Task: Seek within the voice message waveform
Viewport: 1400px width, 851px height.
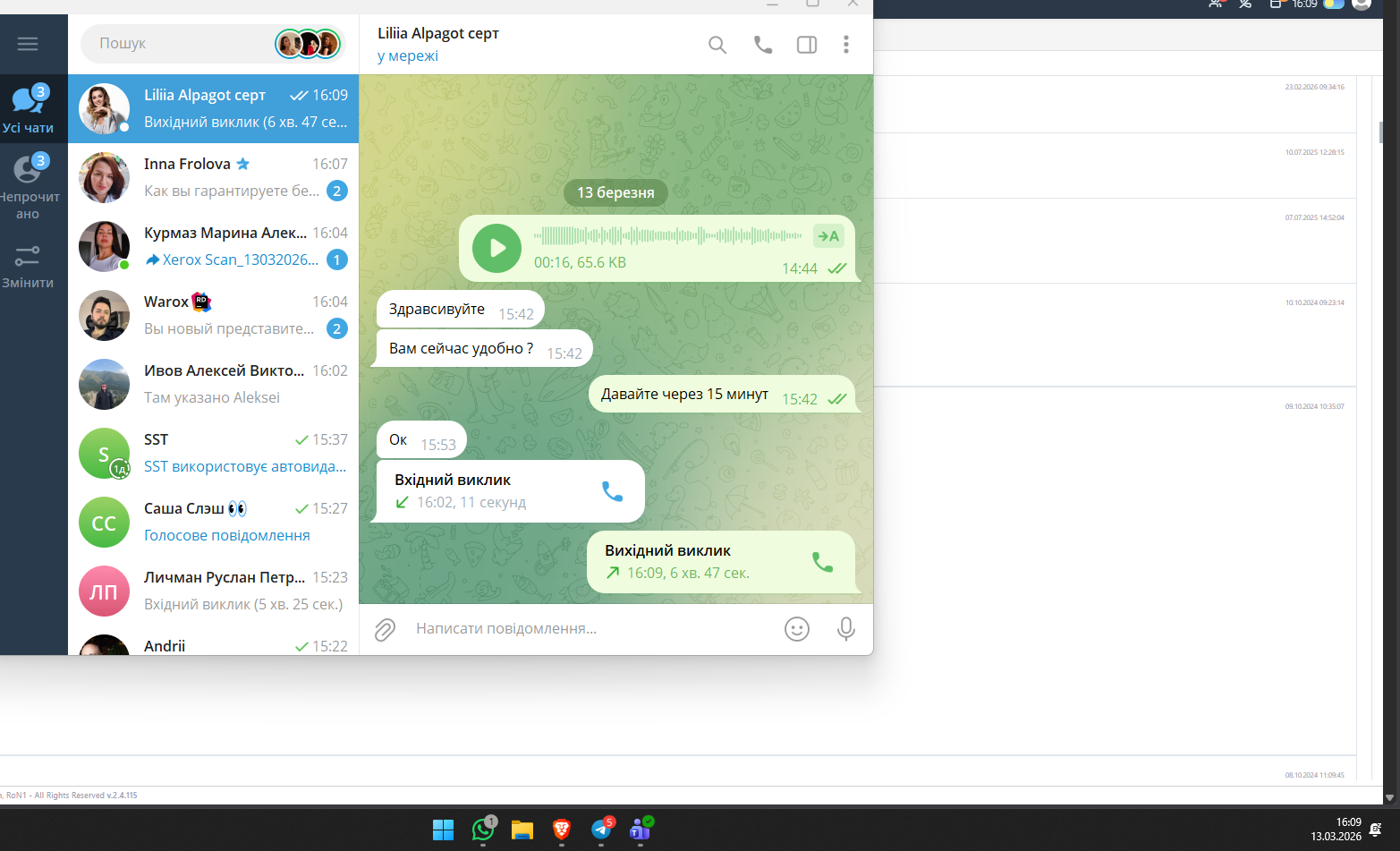Action: pyautogui.click(x=668, y=236)
